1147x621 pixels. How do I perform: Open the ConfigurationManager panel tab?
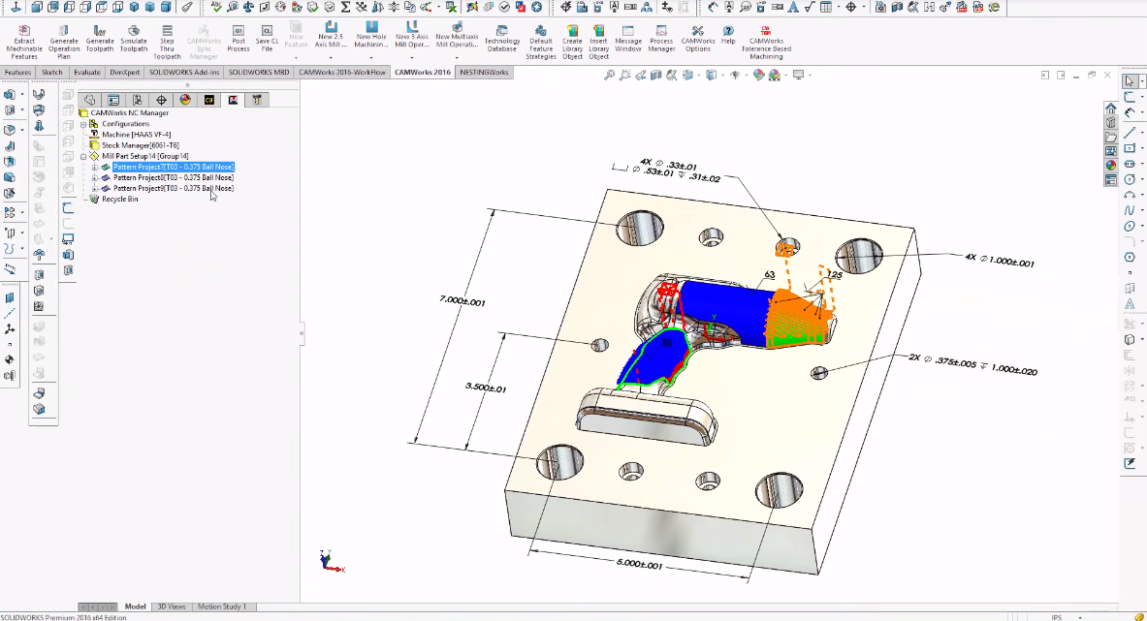tap(138, 100)
